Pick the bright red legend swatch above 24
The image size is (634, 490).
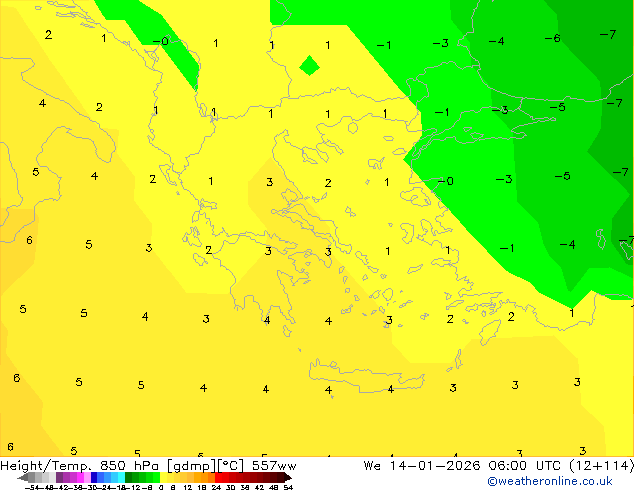218,478
